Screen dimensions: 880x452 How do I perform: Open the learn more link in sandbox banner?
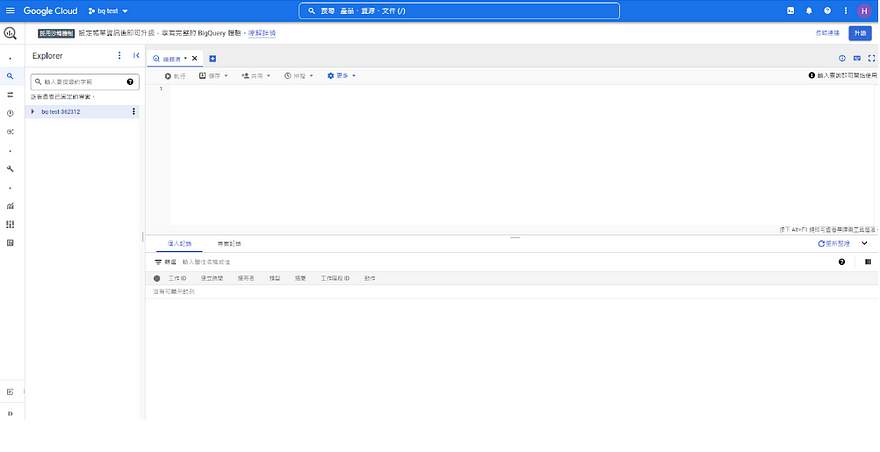pos(262,33)
